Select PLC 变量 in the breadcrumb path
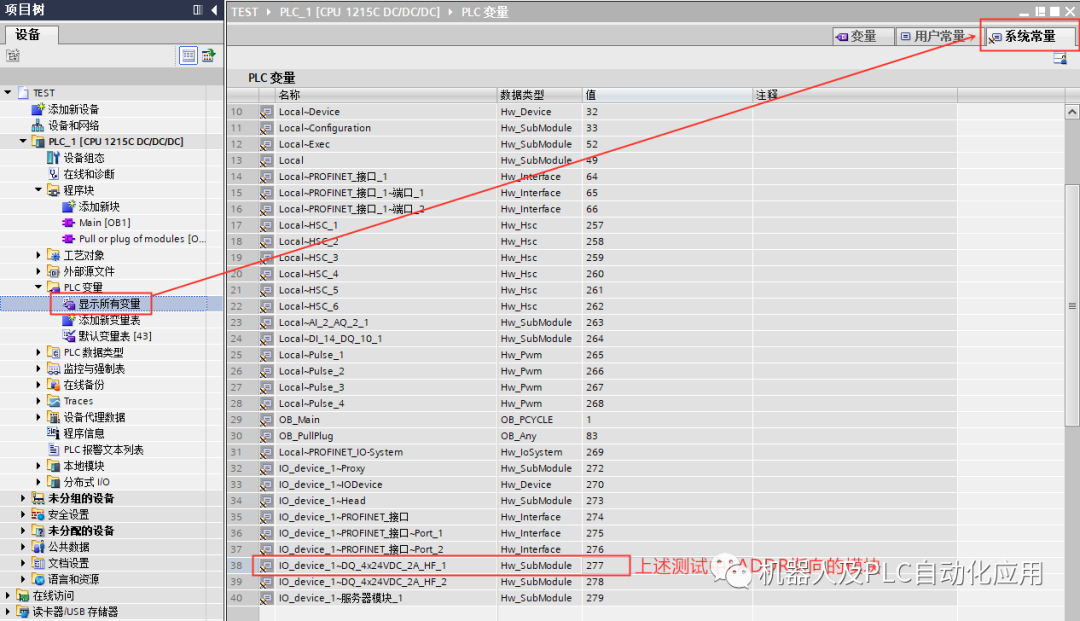This screenshot has width=1080, height=621. click(x=485, y=14)
